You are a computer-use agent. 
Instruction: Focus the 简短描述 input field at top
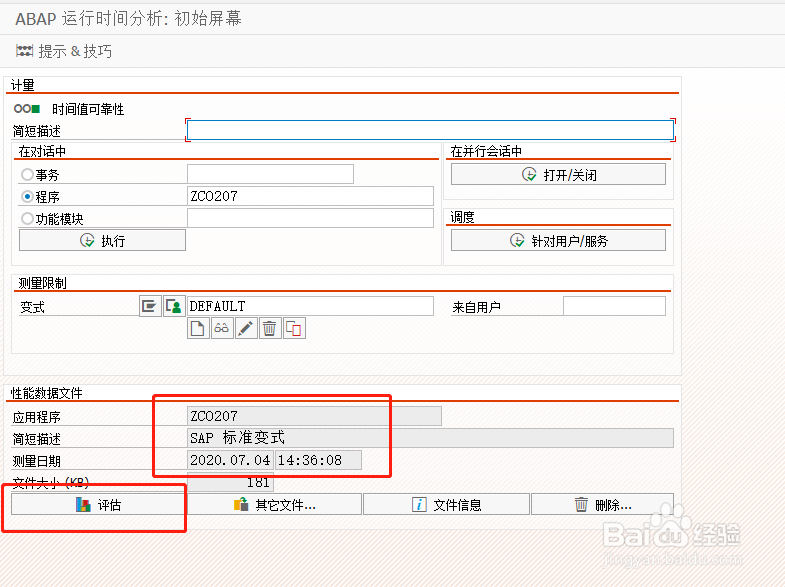pyautogui.click(x=430, y=131)
